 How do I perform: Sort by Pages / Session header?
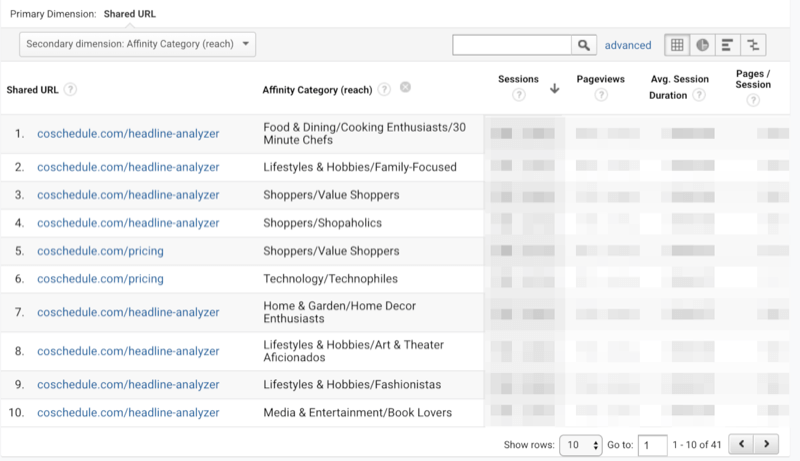[x=753, y=79]
